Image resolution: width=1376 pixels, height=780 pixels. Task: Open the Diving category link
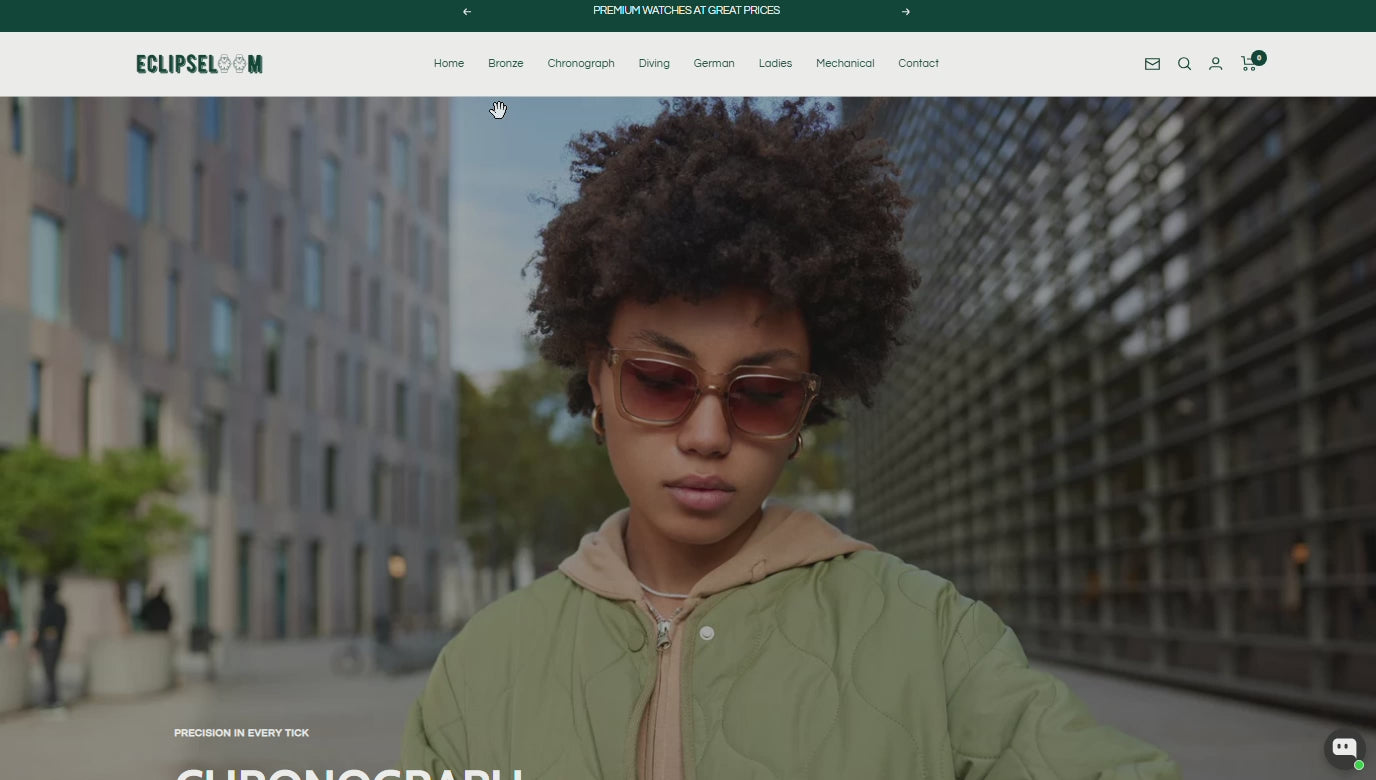[654, 63]
